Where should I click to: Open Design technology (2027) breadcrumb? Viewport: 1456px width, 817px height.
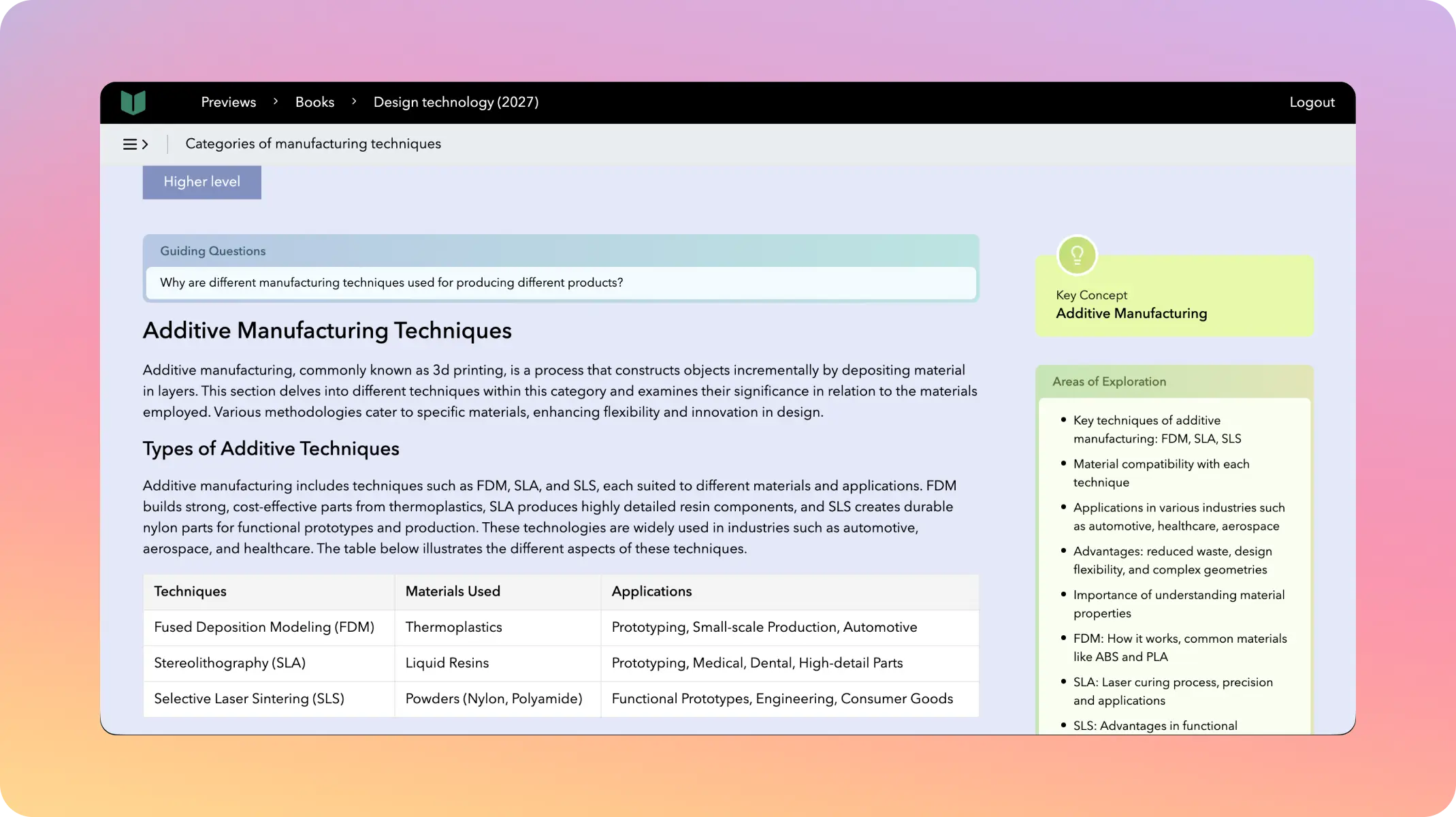point(456,102)
